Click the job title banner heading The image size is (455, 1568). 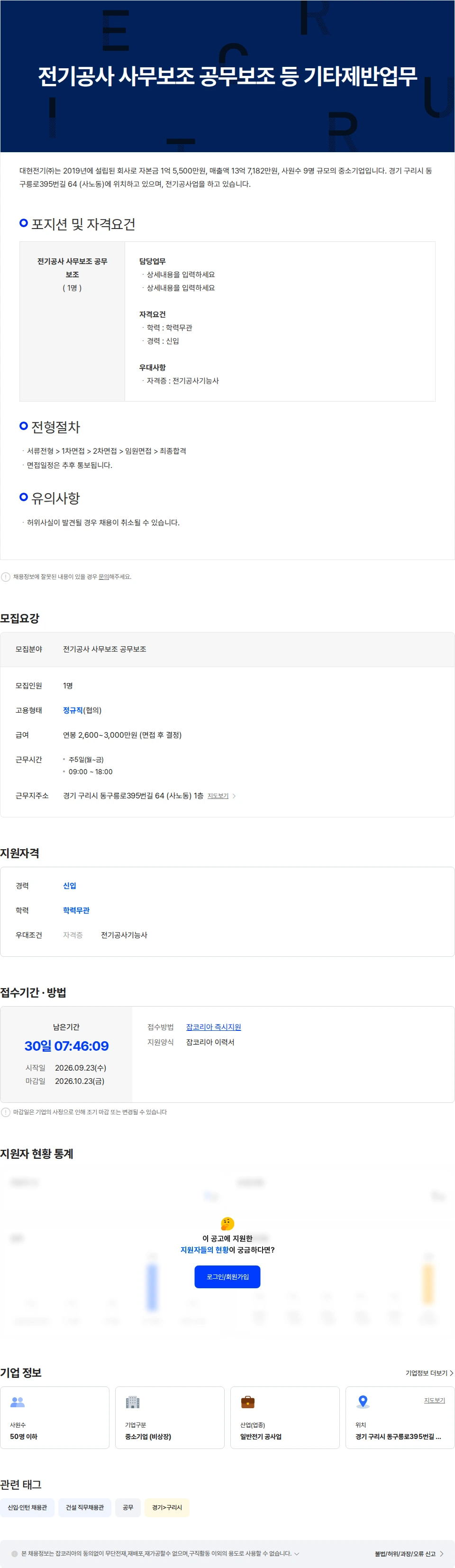point(227,76)
